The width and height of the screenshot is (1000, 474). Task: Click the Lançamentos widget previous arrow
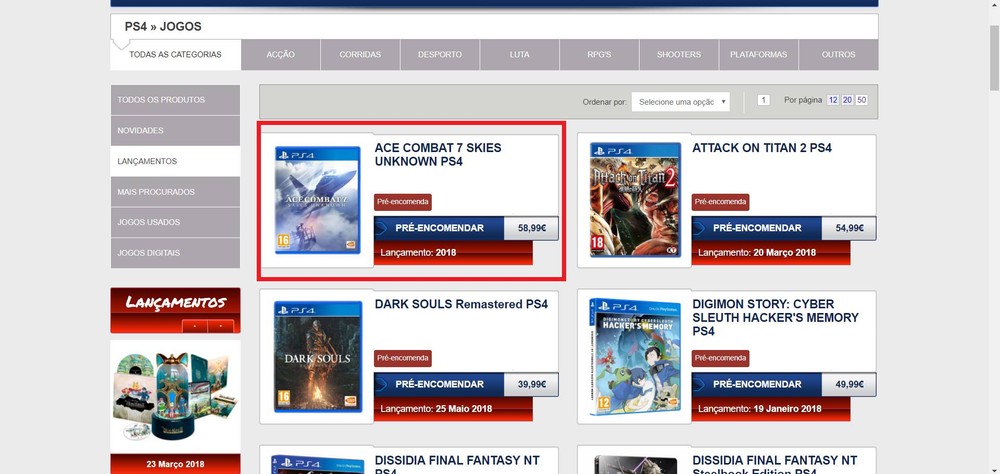[195, 326]
